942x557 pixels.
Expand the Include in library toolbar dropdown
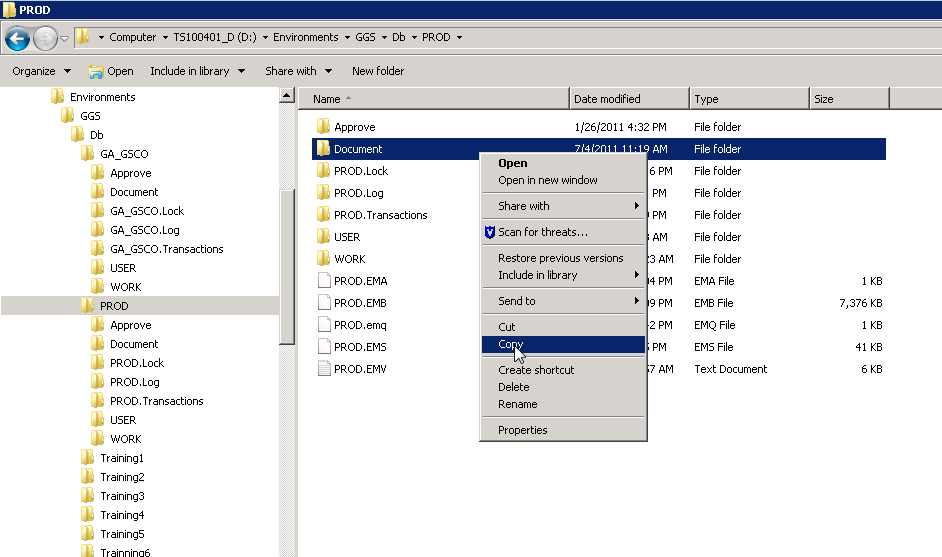(x=197, y=71)
